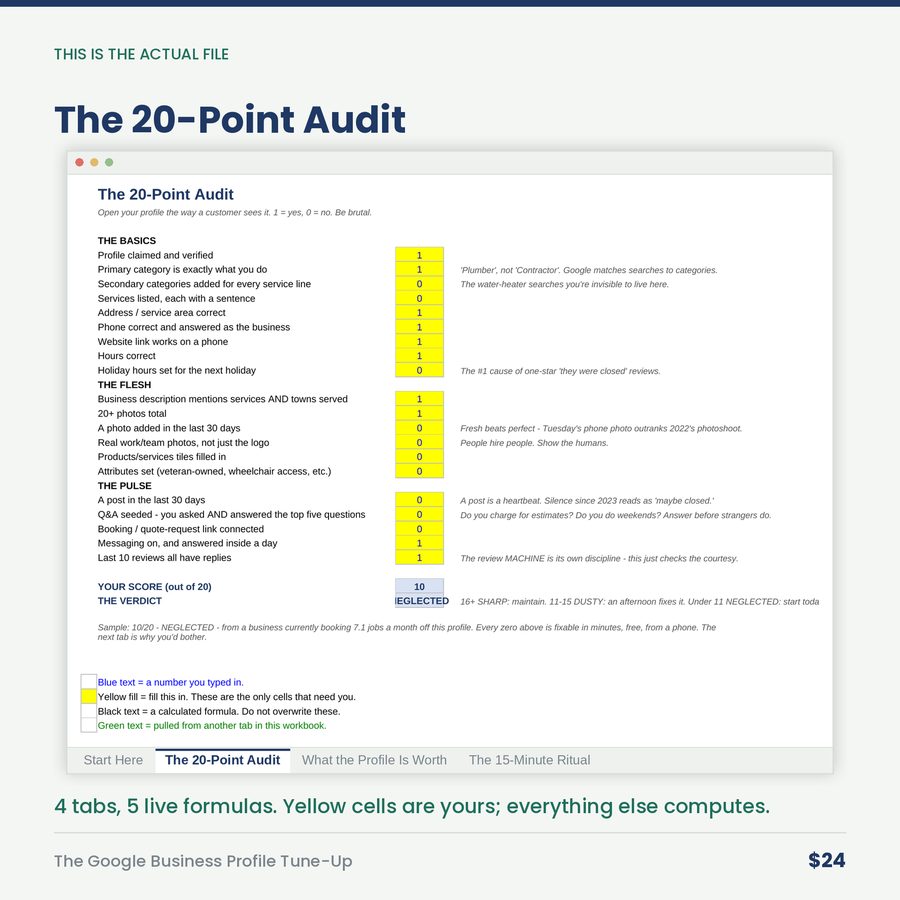Select yellow cell for Secondary categories row
Image resolution: width=900 pixels, height=900 pixels.
click(x=419, y=284)
